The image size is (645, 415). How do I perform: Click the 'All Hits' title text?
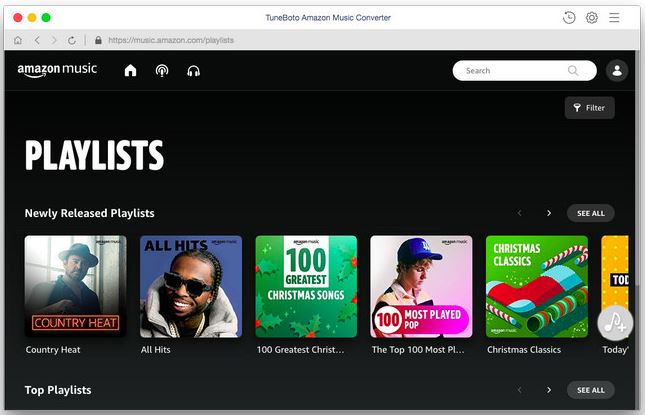pos(155,350)
